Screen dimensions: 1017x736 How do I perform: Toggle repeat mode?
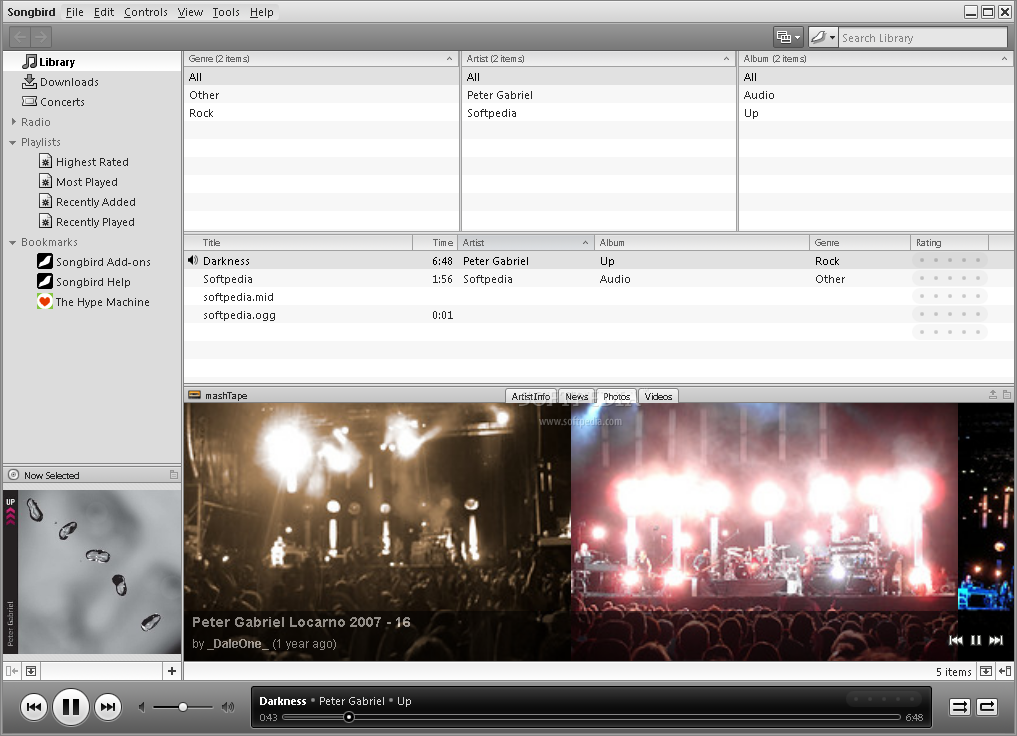[987, 707]
